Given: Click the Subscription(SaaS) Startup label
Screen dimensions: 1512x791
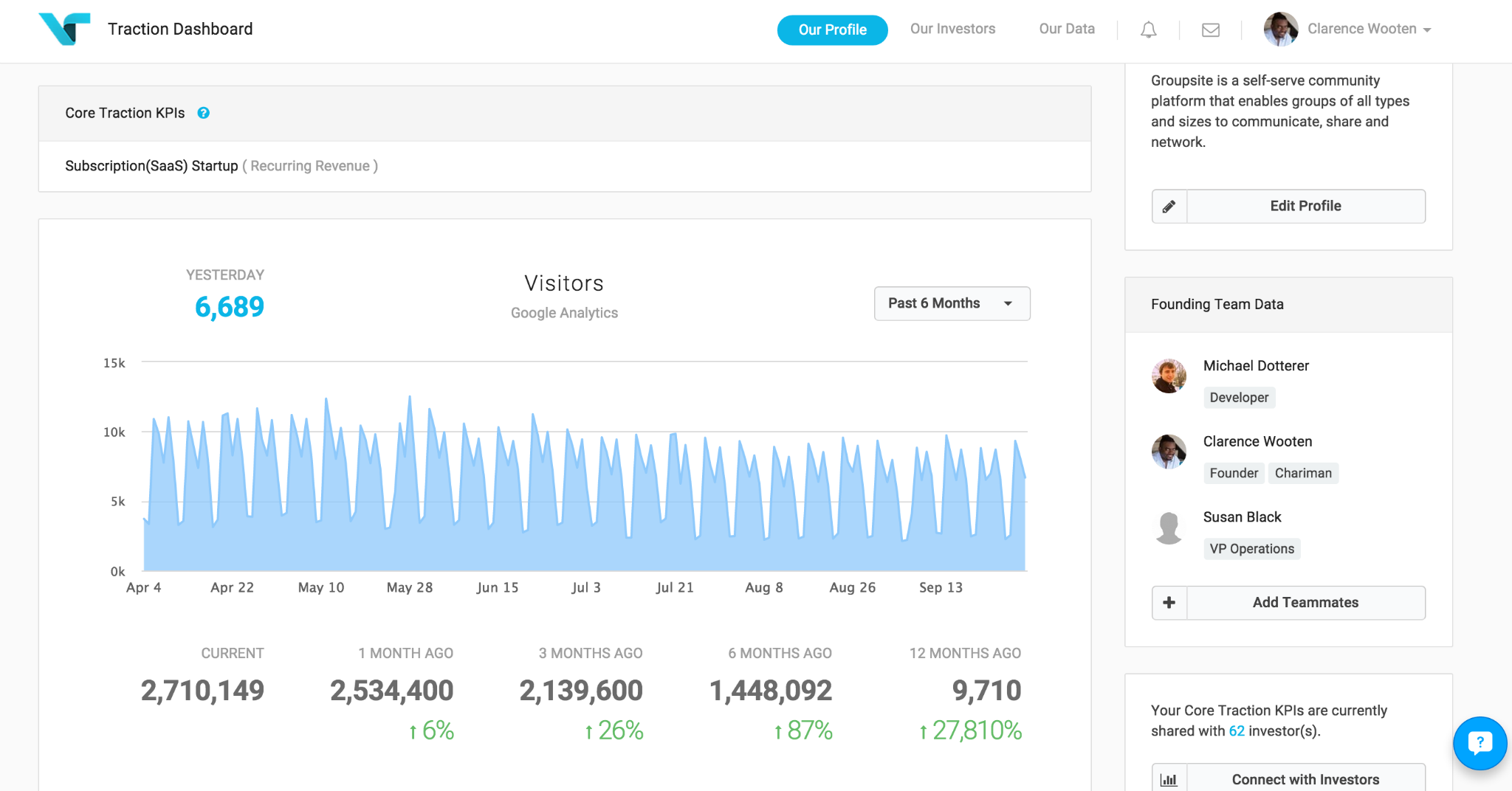Looking at the screenshot, I should coord(151,166).
